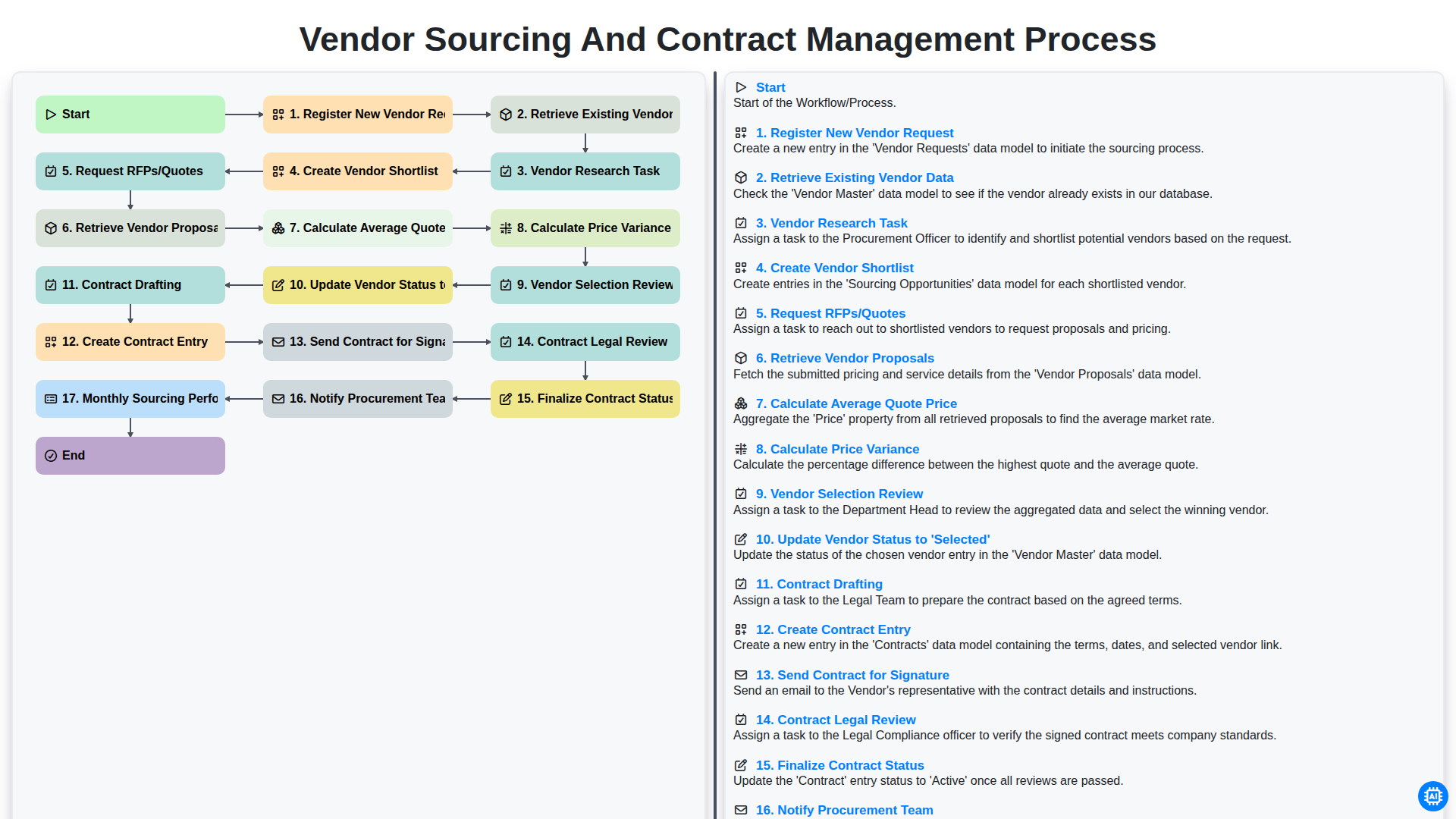Click play icon beside Start heading in list
This screenshot has width=1456, height=819.
(741, 87)
